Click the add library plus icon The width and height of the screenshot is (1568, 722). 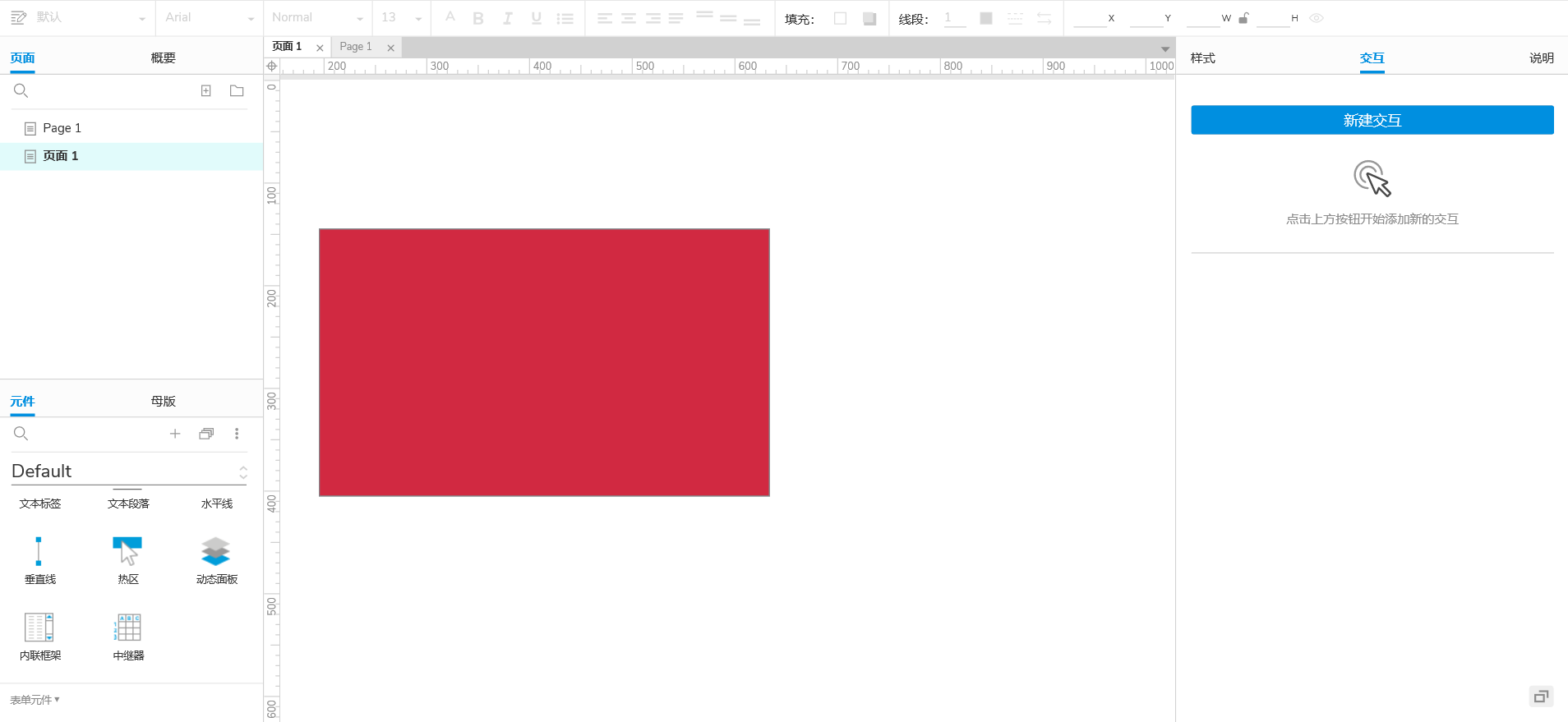click(175, 434)
